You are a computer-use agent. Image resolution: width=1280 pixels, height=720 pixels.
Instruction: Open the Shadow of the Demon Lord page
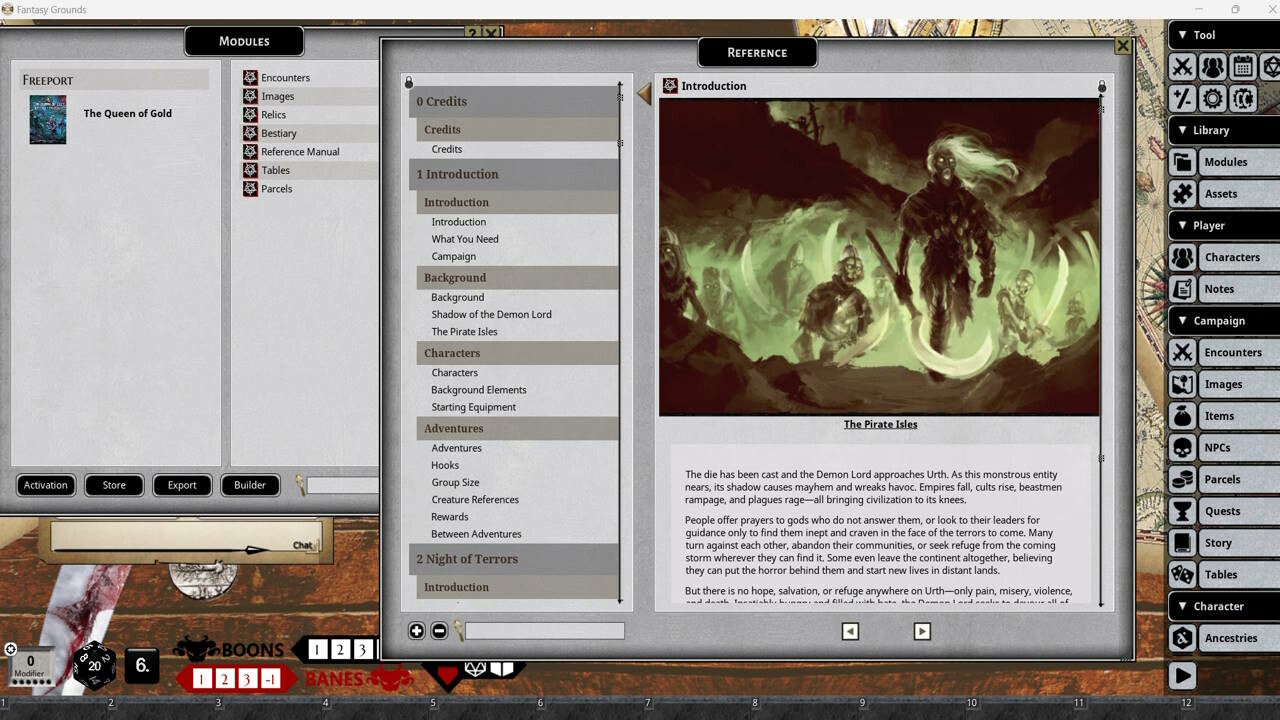tap(491, 314)
